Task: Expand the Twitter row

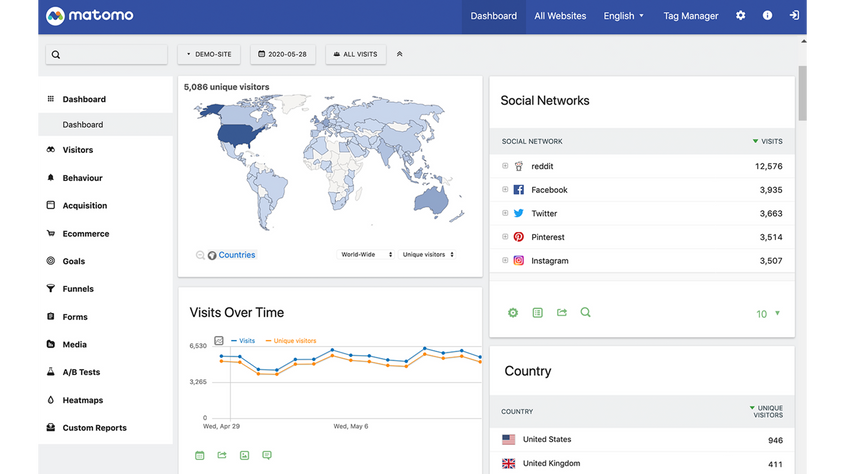Action: point(505,213)
